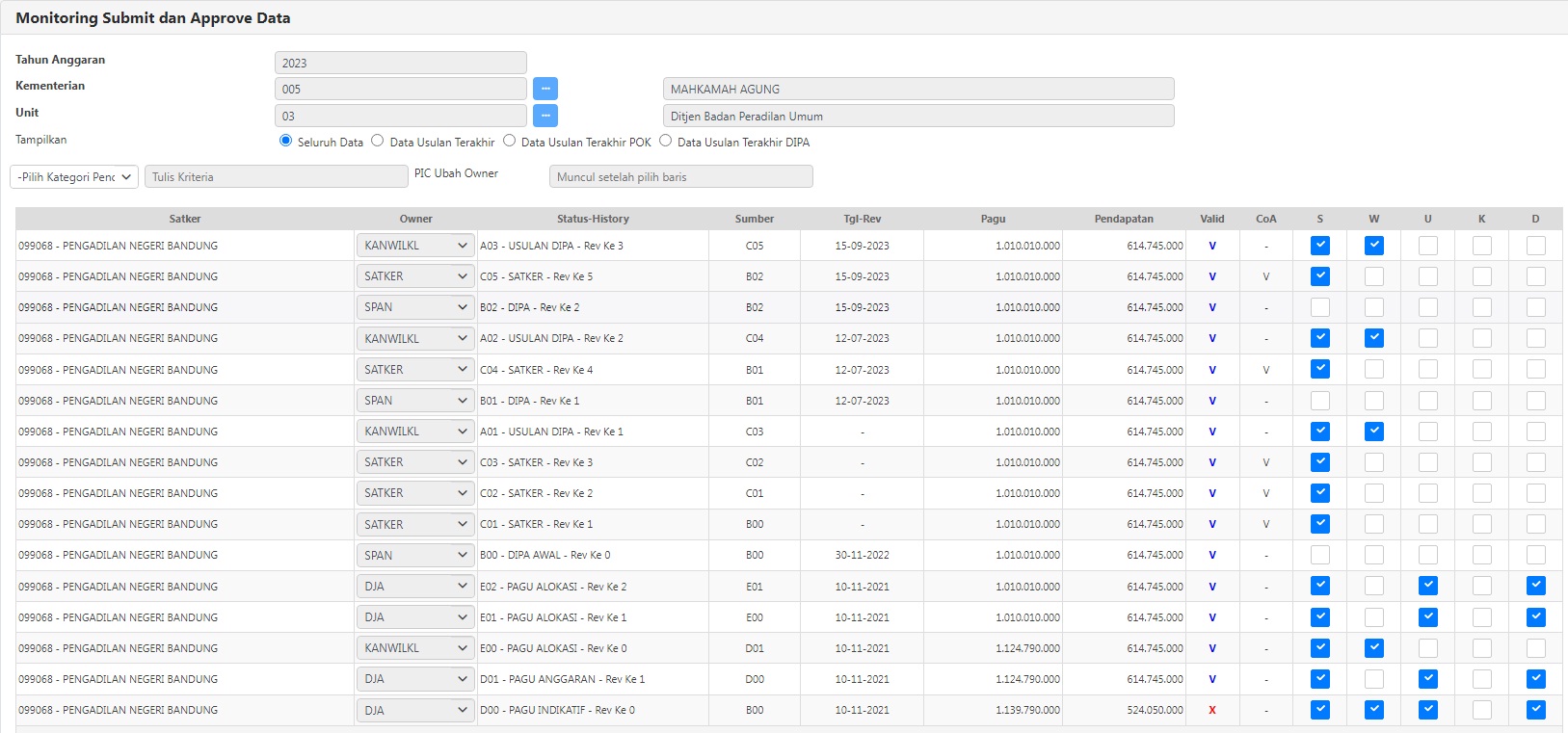Select the Seluruh Data radio option
1568x733 pixels.
(x=285, y=141)
